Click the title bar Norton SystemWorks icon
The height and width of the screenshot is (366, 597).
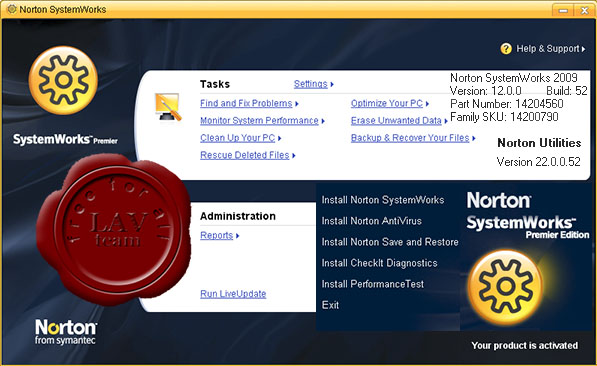tap(12, 9)
